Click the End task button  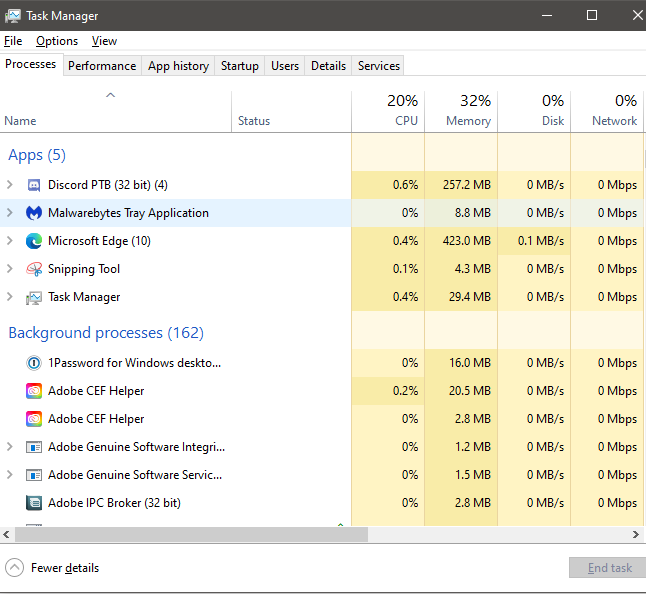click(609, 568)
